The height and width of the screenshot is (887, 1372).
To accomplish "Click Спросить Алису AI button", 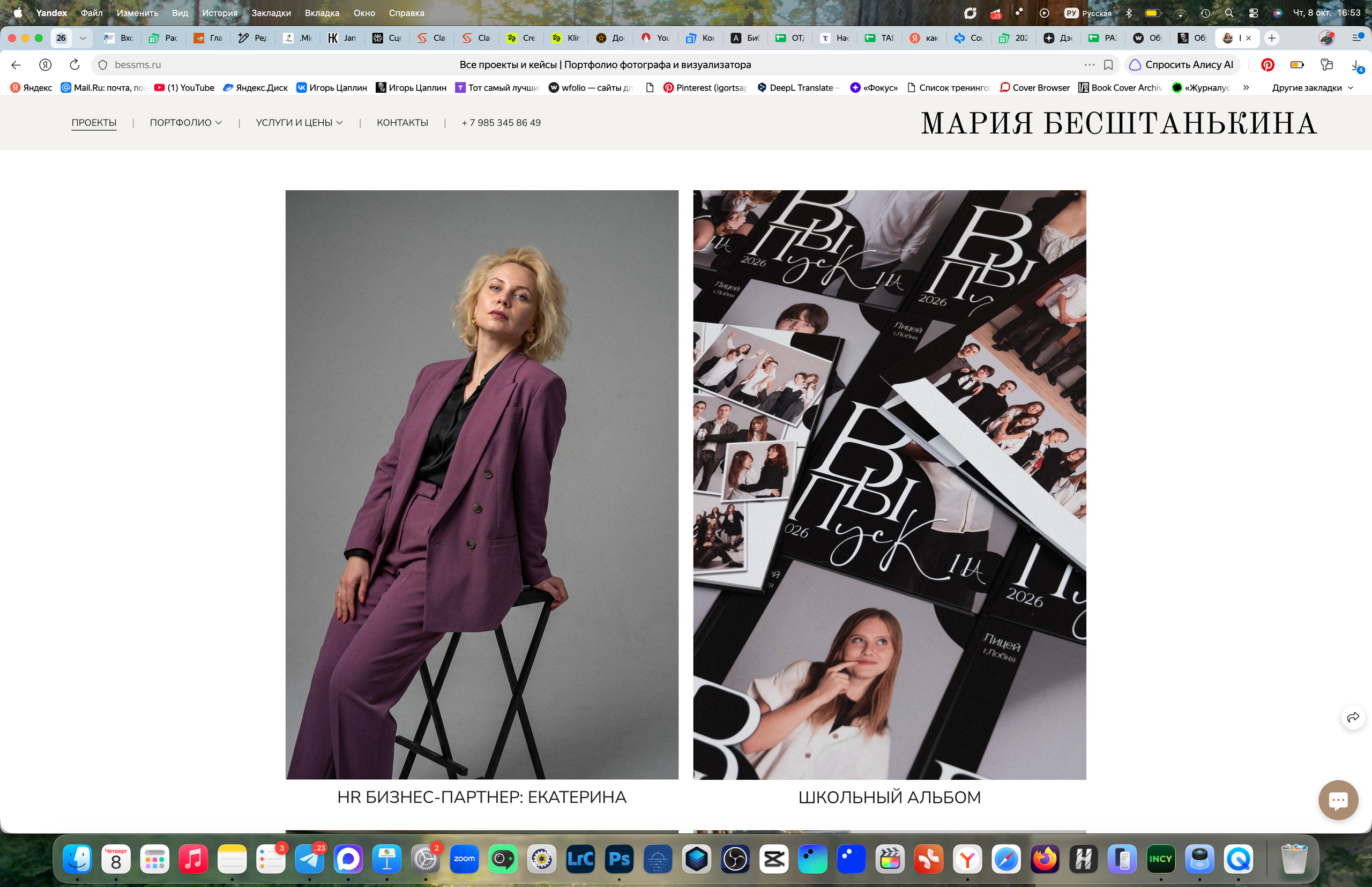I will coord(1182,64).
